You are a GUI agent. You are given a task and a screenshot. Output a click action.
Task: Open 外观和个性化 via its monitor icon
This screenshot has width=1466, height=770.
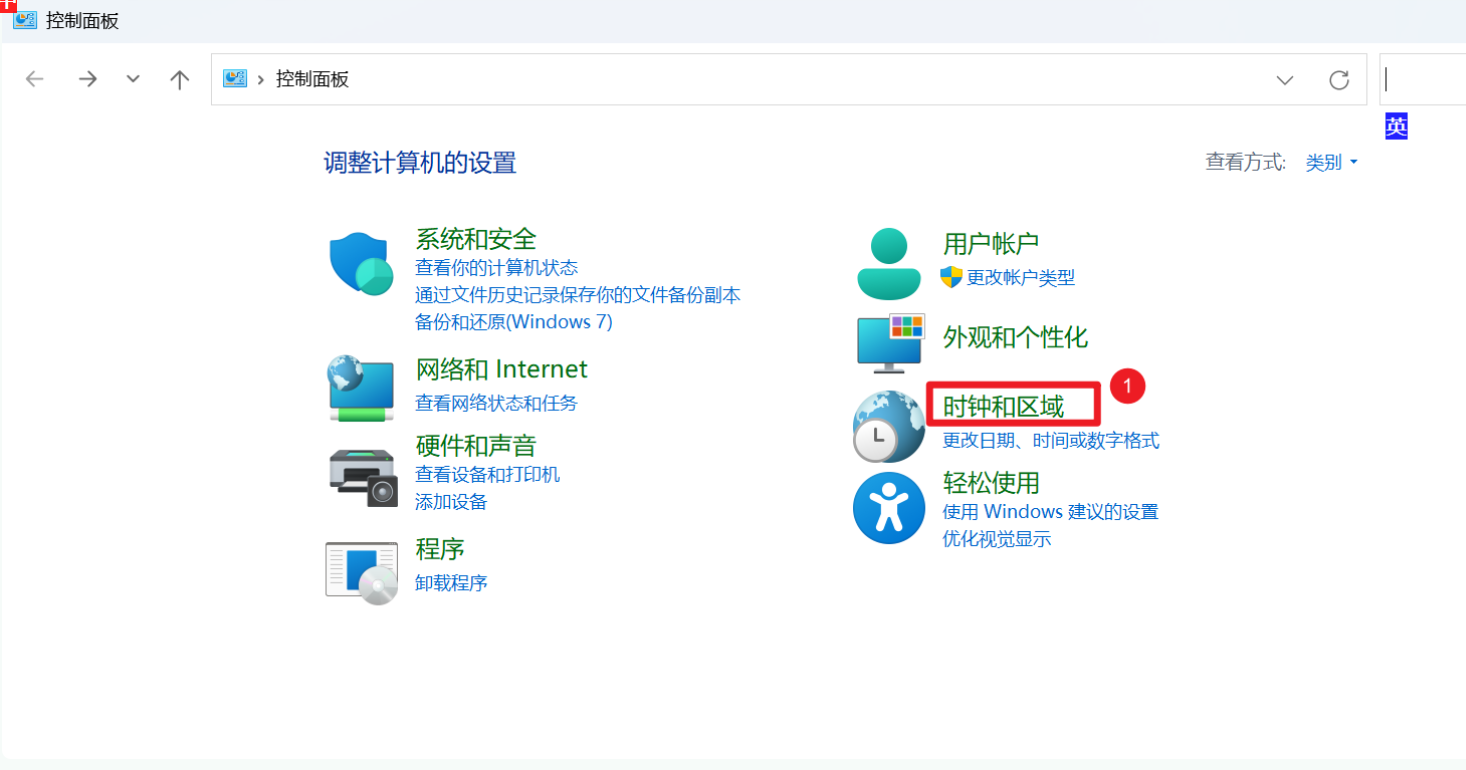(x=888, y=343)
